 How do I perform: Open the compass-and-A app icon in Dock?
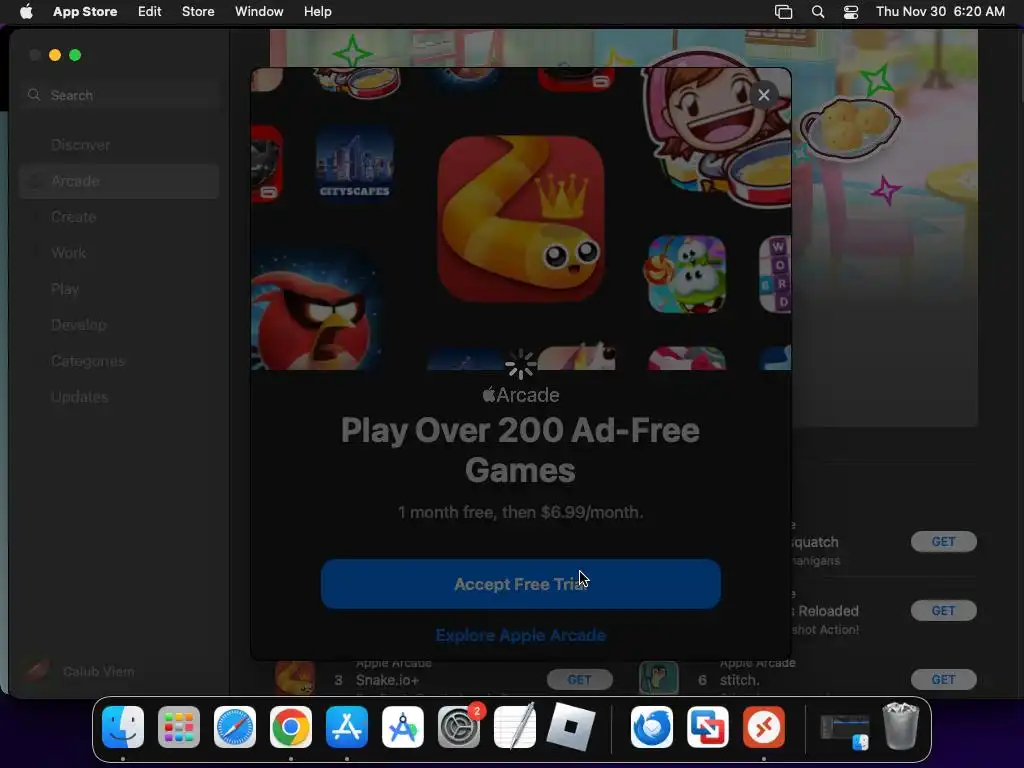click(403, 727)
